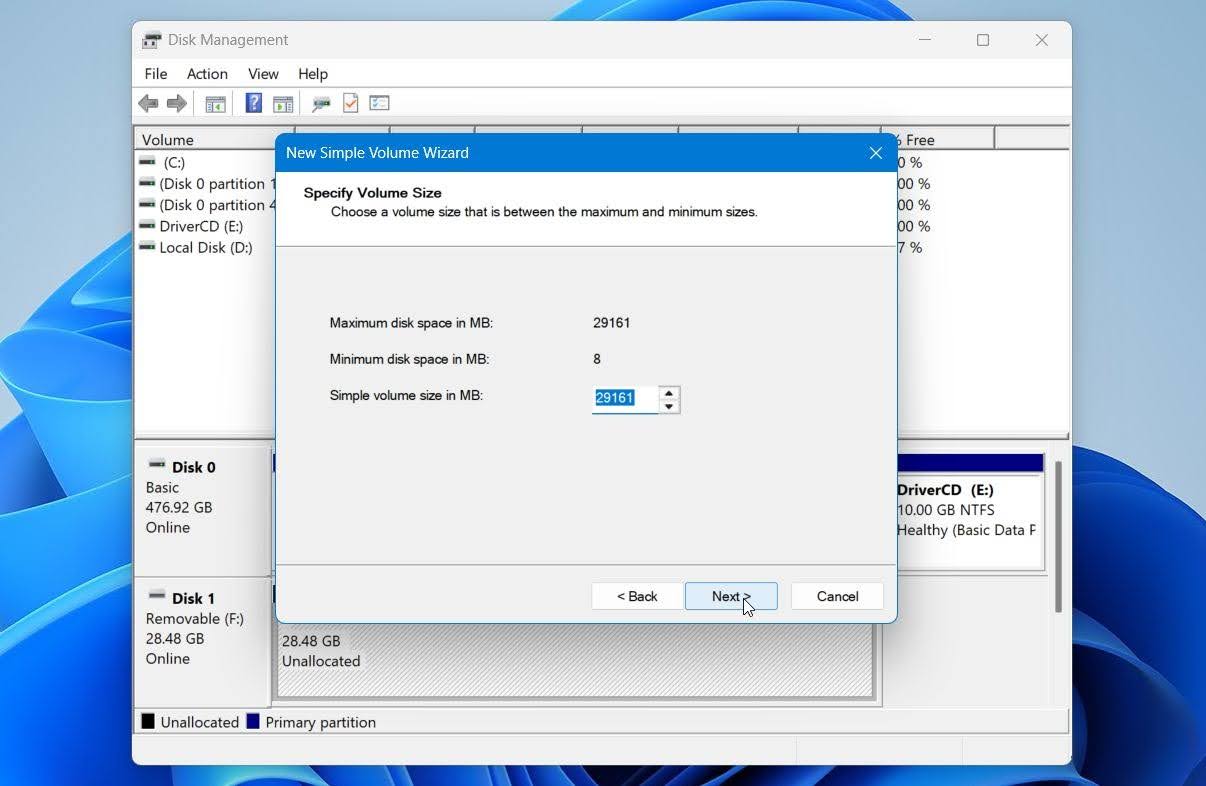Image resolution: width=1206 pixels, height=786 pixels.
Task: Select the DriverCD (E:) volume drive icon
Action: pyautogui.click(x=147, y=226)
